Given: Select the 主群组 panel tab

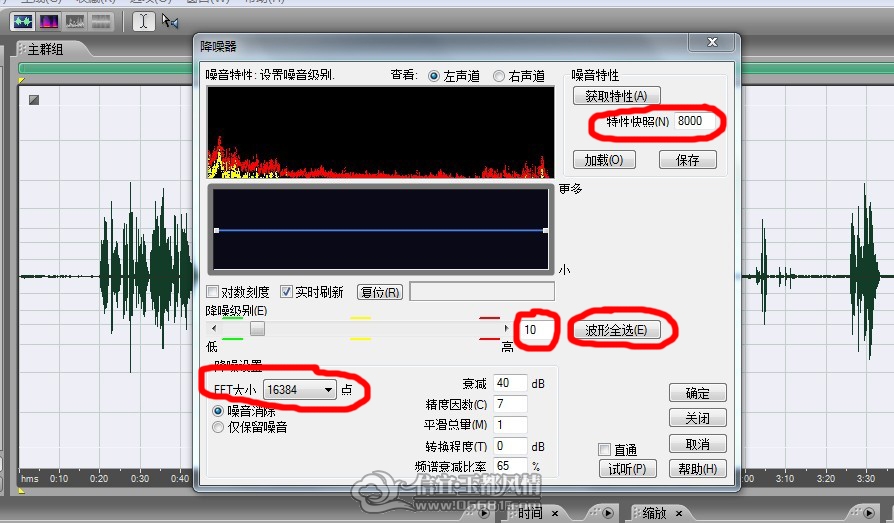Looking at the screenshot, I should point(46,49).
